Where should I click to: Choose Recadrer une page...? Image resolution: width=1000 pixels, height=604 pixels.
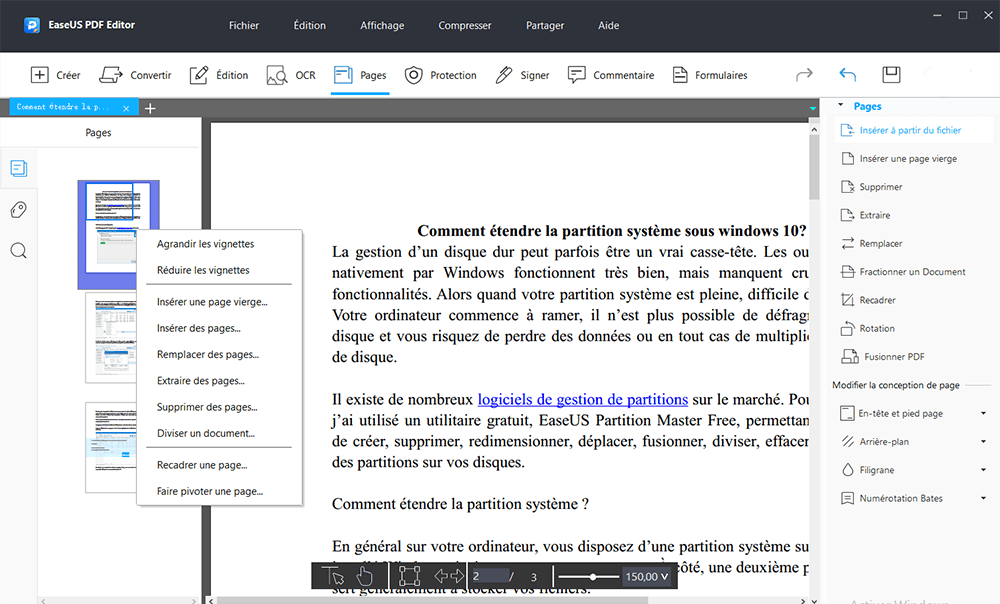[x=219, y=465]
